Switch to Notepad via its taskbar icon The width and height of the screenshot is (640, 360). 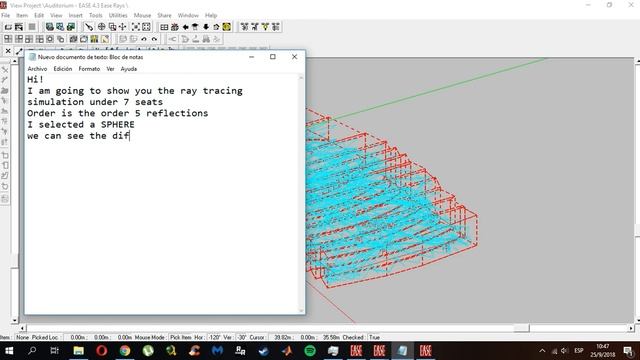(x=402, y=351)
